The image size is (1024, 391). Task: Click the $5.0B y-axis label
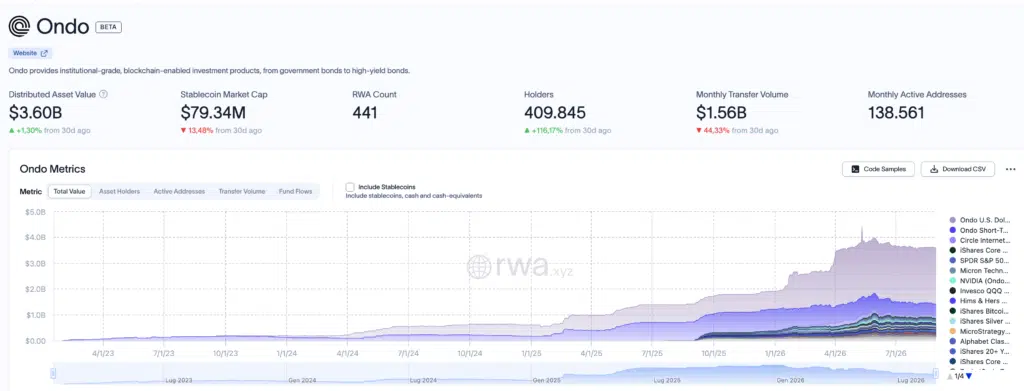click(x=35, y=212)
